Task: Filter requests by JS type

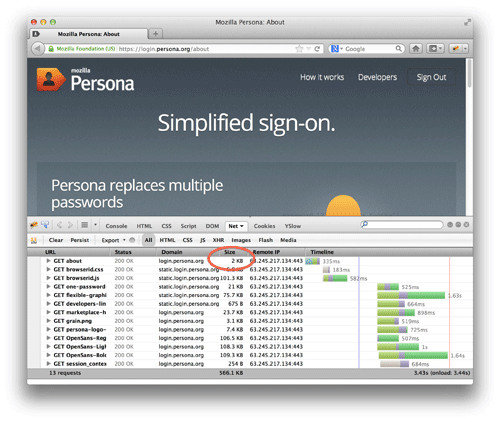Action: click(x=202, y=240)
